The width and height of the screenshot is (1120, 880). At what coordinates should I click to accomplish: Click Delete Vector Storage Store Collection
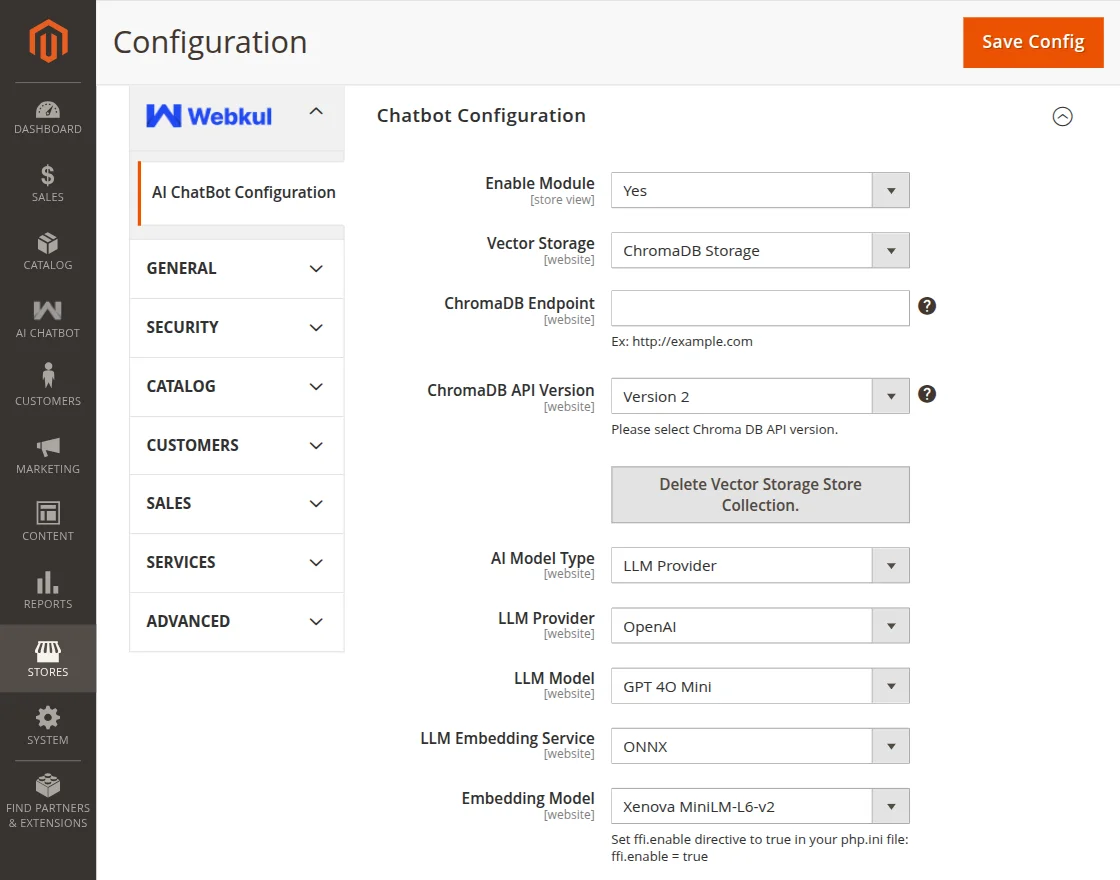tap(760, 494)
